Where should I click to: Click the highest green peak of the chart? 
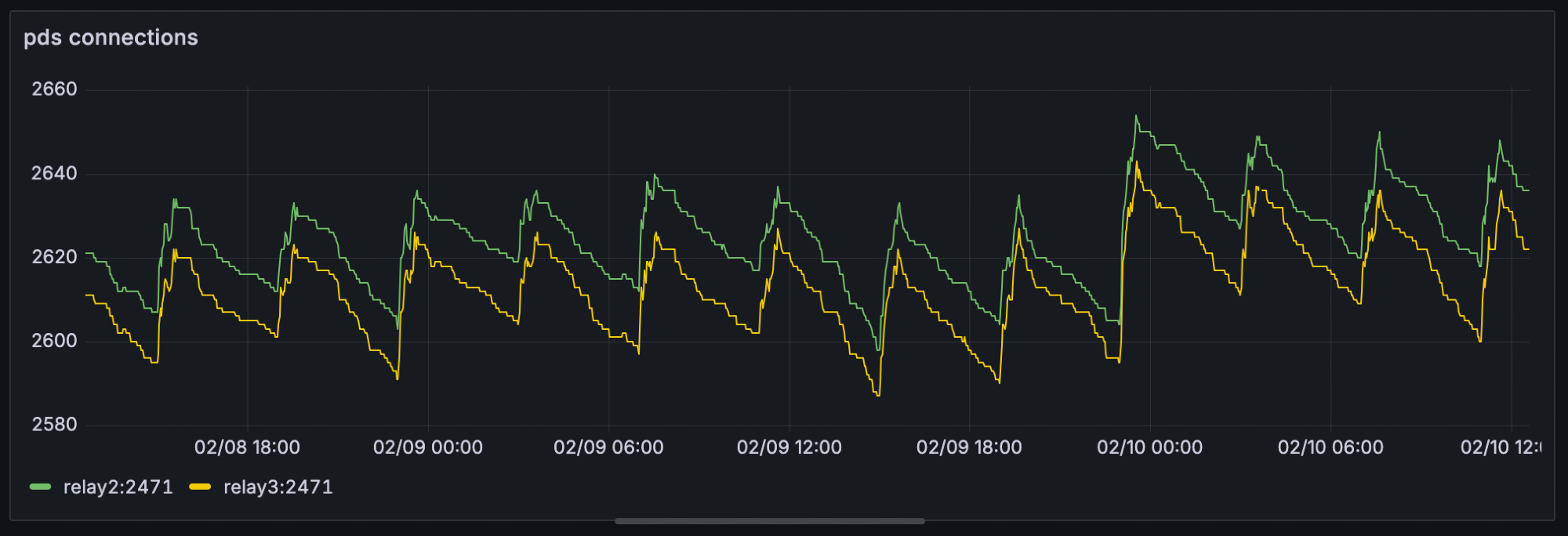pos(1135,116)
